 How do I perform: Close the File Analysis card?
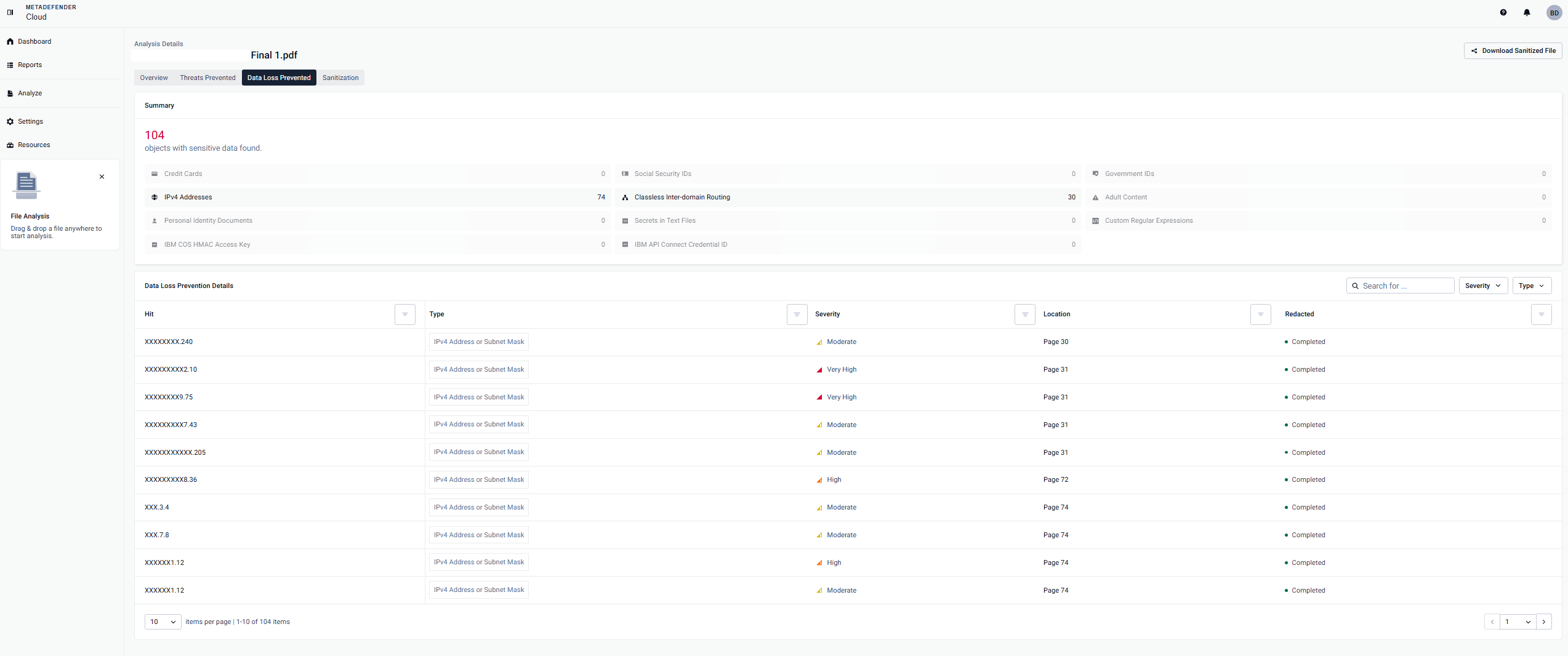coord(102,177)
